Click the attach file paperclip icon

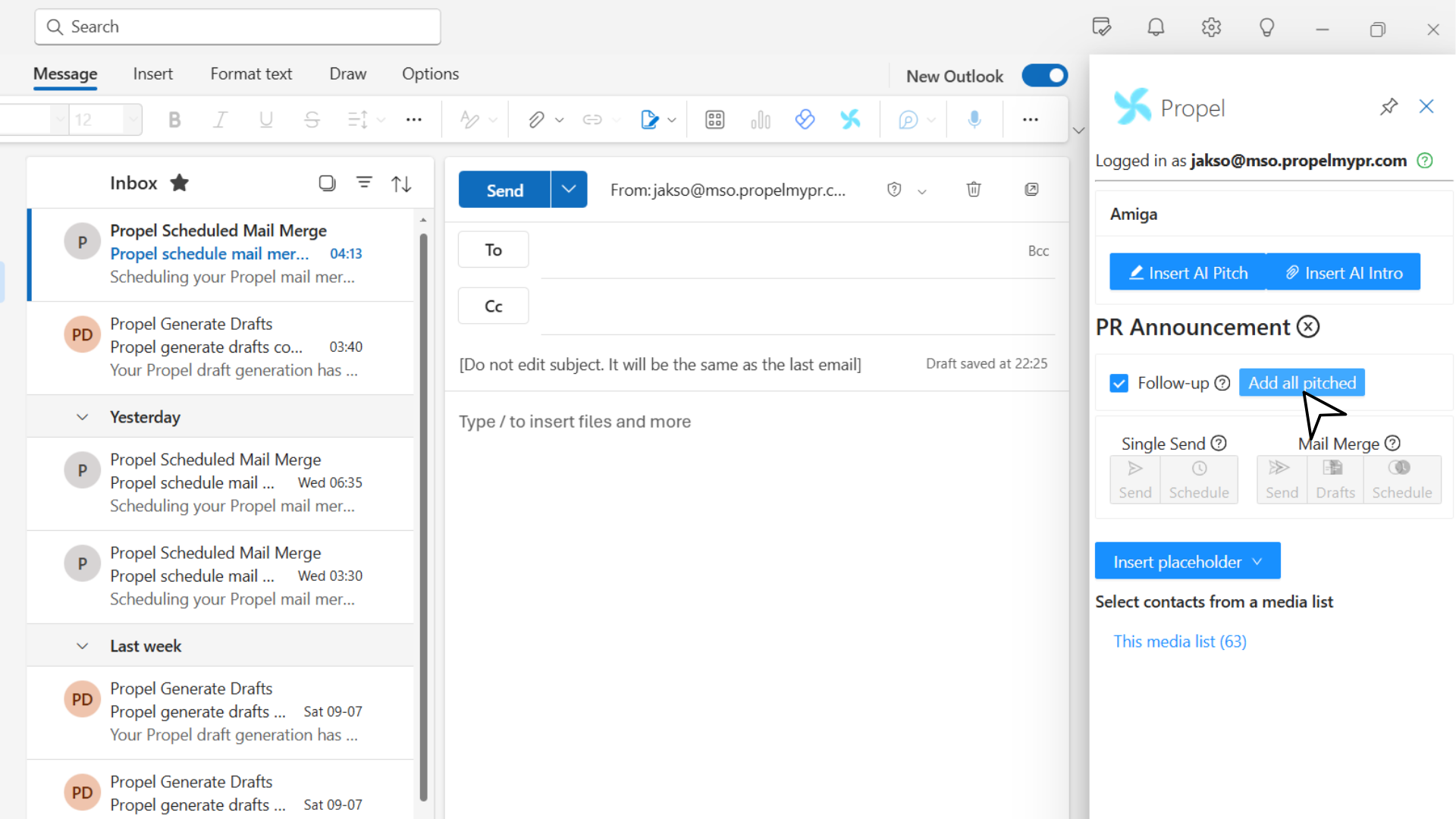(x=536, y=120)
